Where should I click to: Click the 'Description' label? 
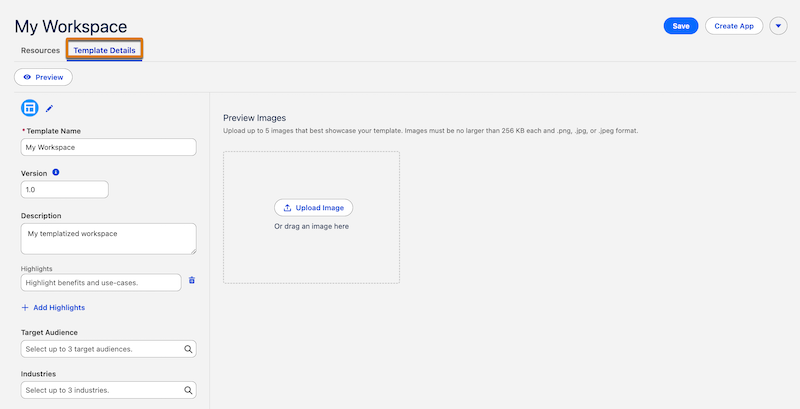pos(41,216)
